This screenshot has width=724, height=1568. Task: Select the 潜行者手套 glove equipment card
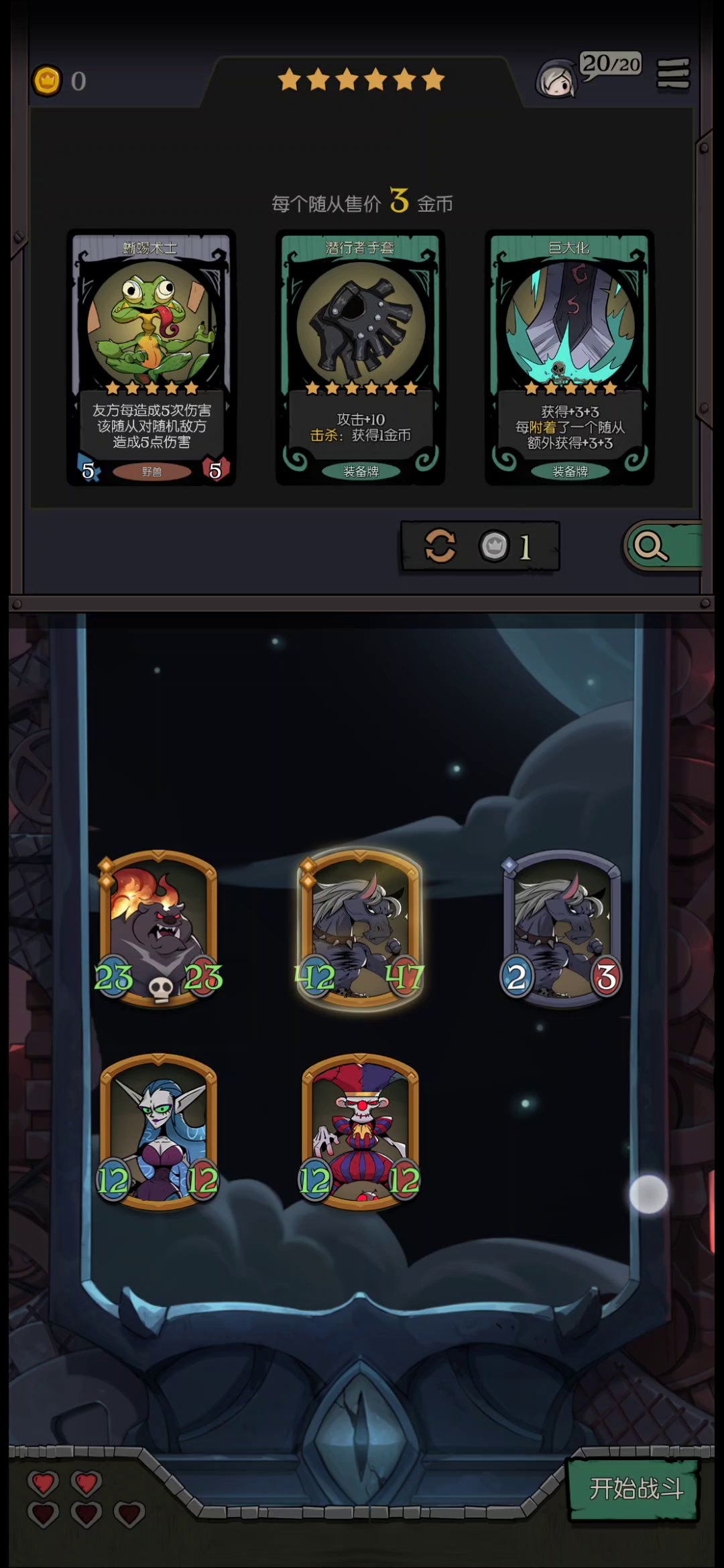361,357
